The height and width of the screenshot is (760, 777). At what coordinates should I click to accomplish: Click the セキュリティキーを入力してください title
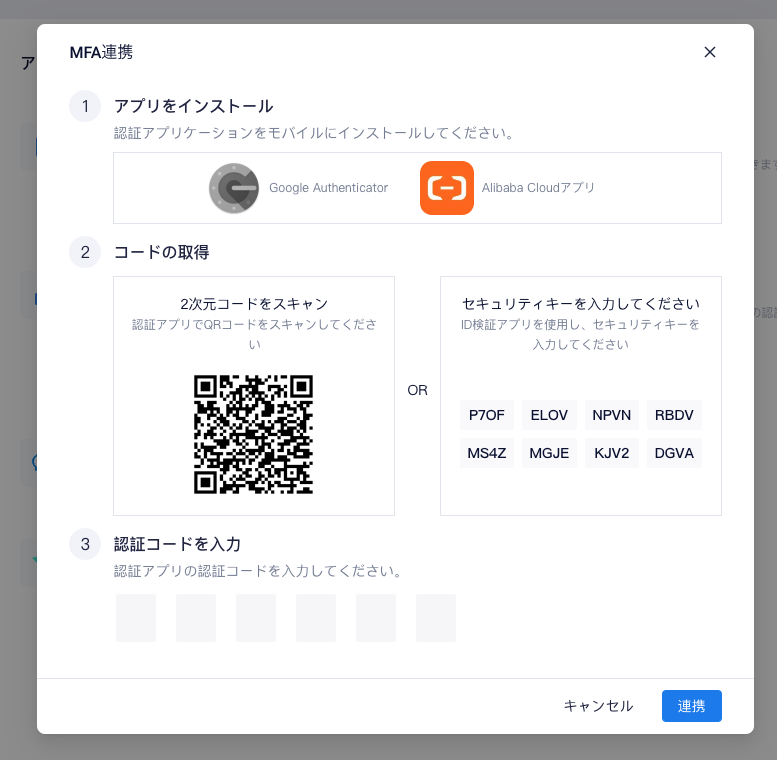coord(581,304)
